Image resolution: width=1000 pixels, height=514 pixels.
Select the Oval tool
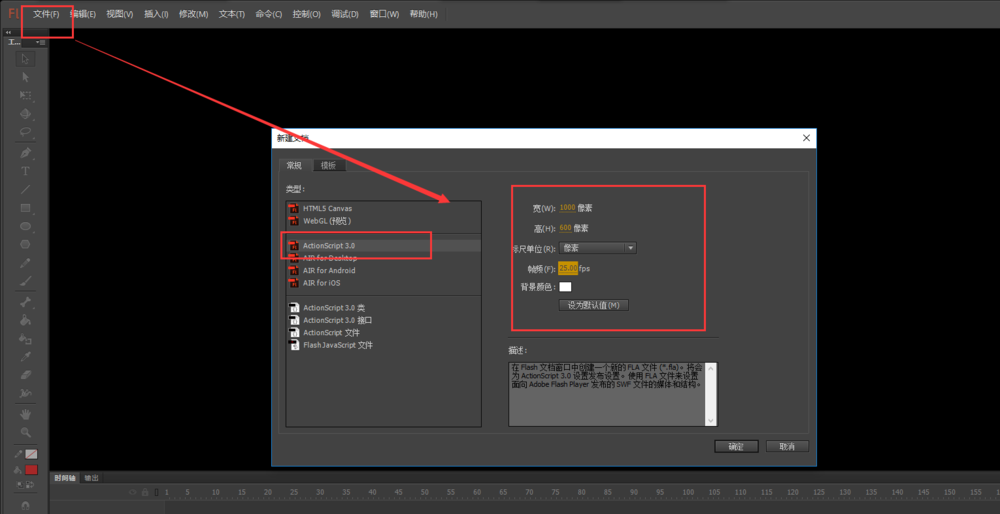pyautogui.click(x=26, y=226)
